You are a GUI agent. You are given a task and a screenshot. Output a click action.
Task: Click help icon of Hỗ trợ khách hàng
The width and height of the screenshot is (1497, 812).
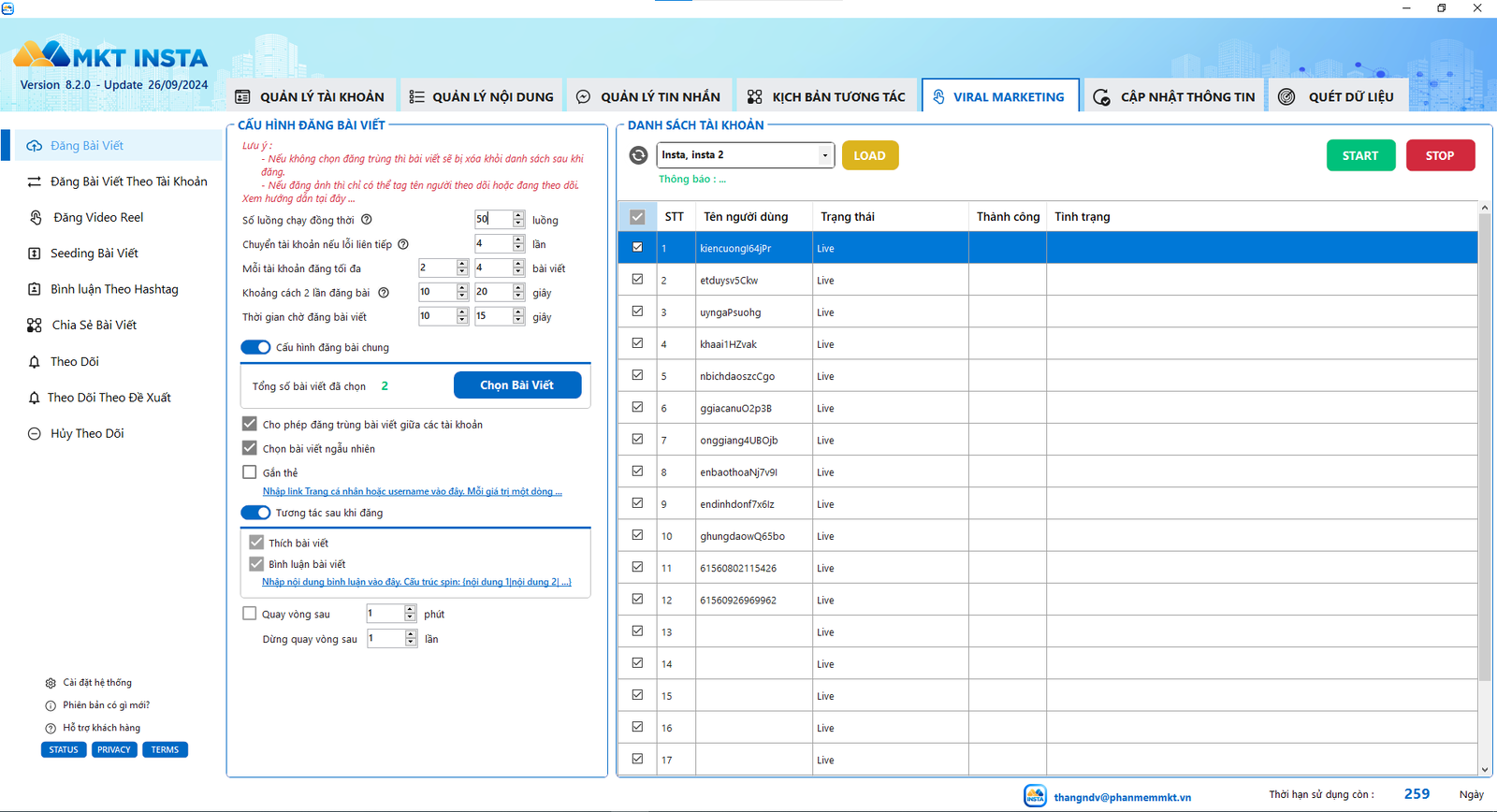pos(51,728)
